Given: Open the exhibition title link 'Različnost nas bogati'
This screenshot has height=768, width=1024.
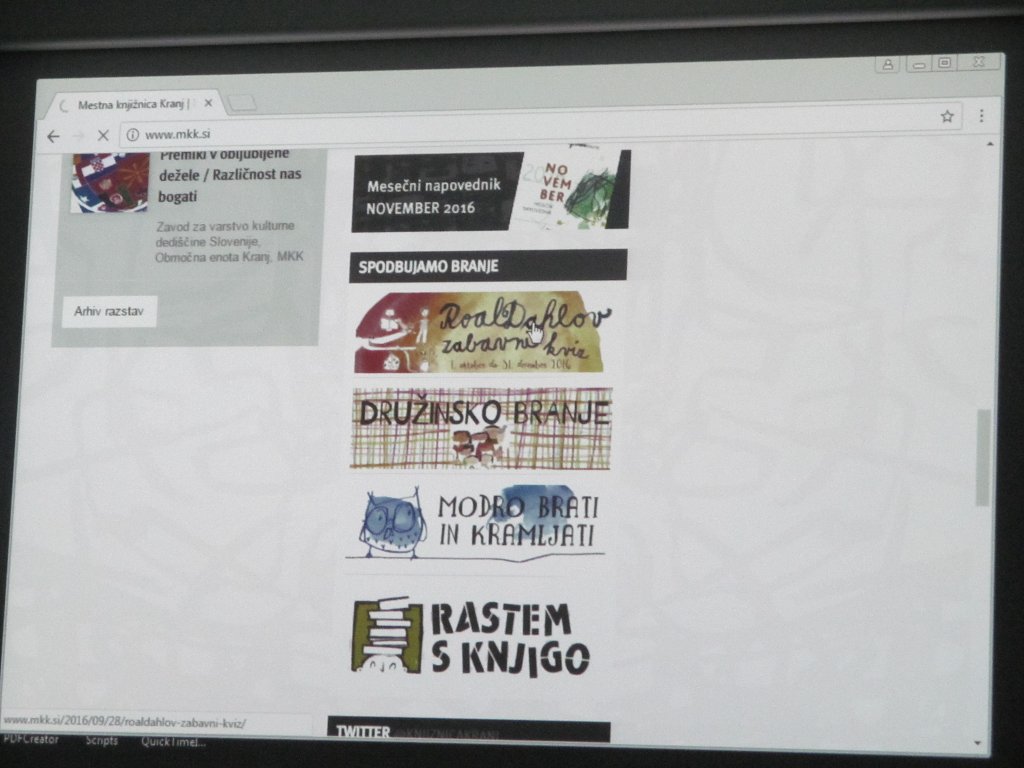Looking at the screenshot, I should pos(230,174).
